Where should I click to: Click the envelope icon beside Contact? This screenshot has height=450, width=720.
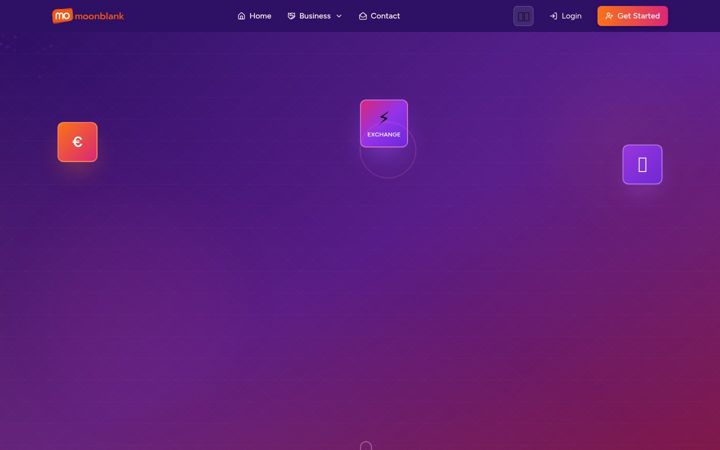363,16
